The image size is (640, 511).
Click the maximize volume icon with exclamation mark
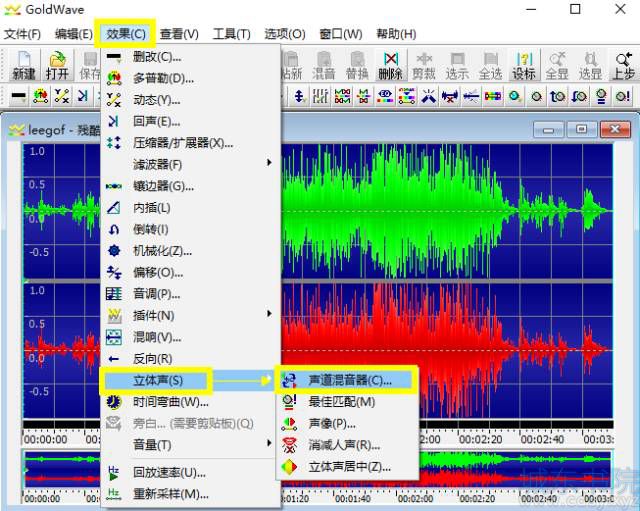623,96
